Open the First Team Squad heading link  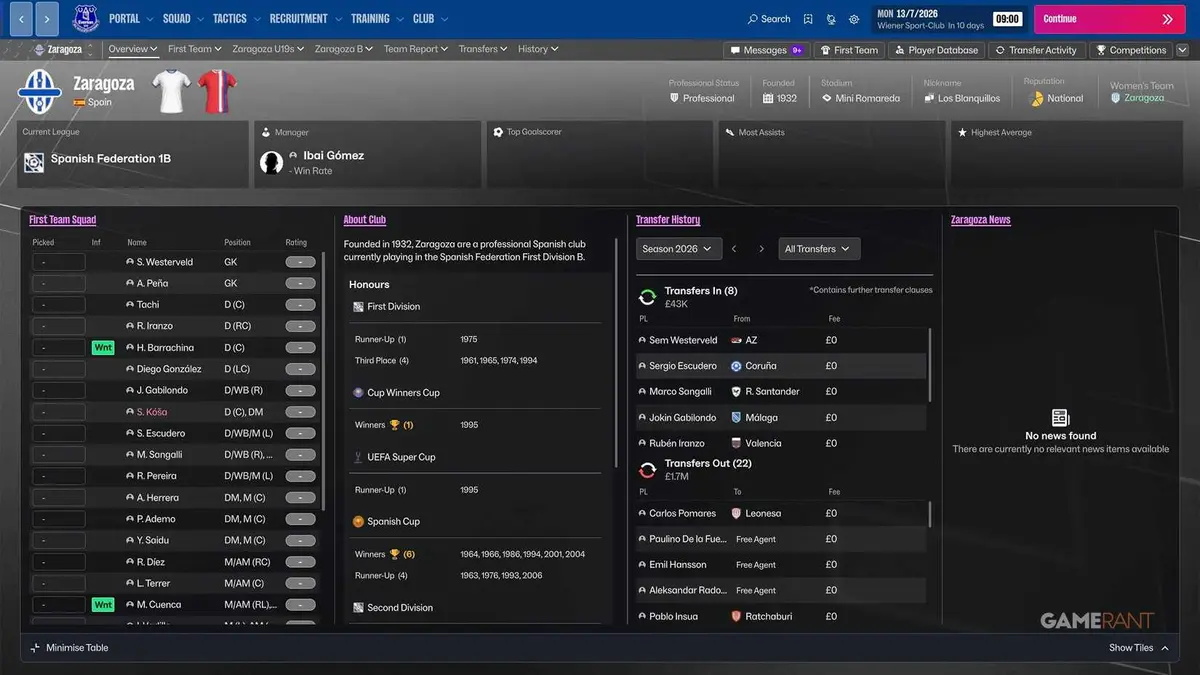[x=63, y=220]
